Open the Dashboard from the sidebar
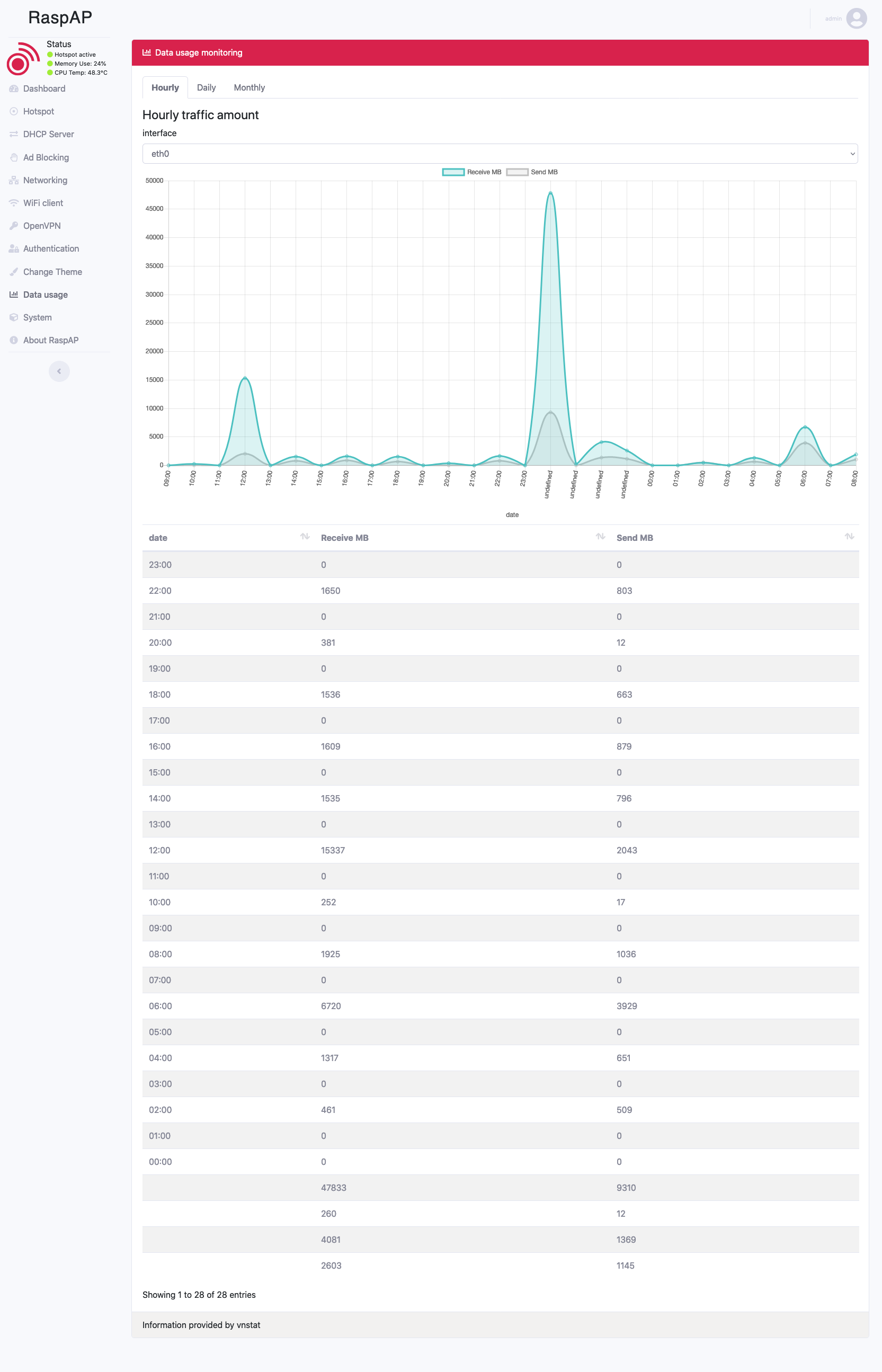Image resolution: width=882 pixels, height=1372 pixels. coord(44,88)
